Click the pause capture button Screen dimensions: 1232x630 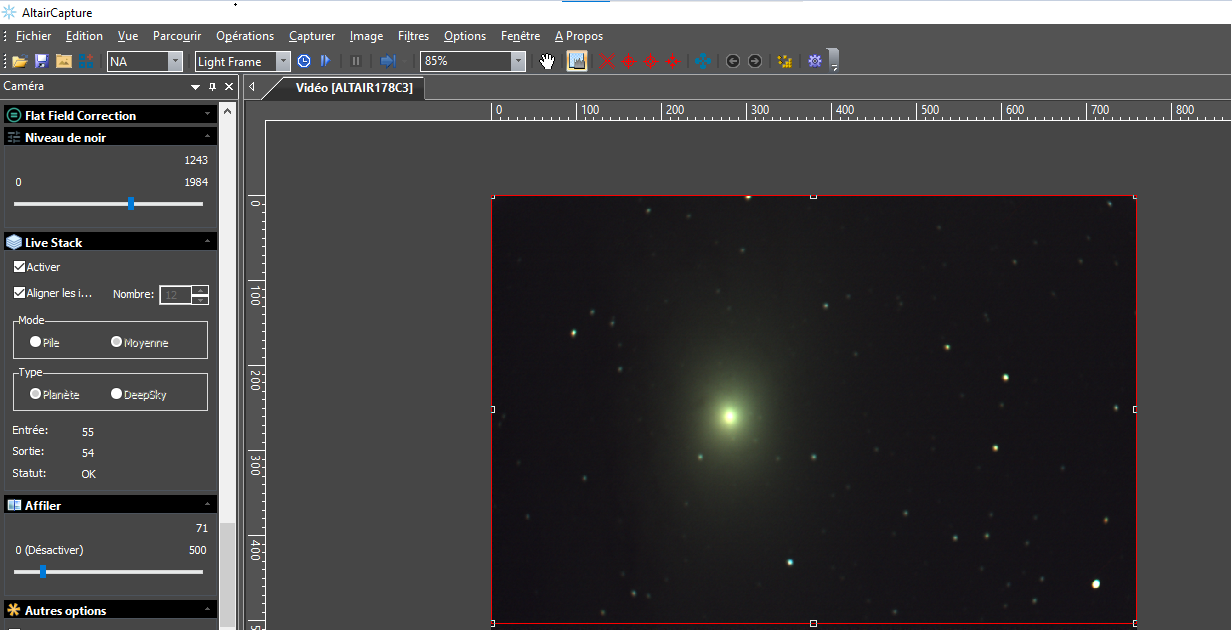tap(356, 61)
